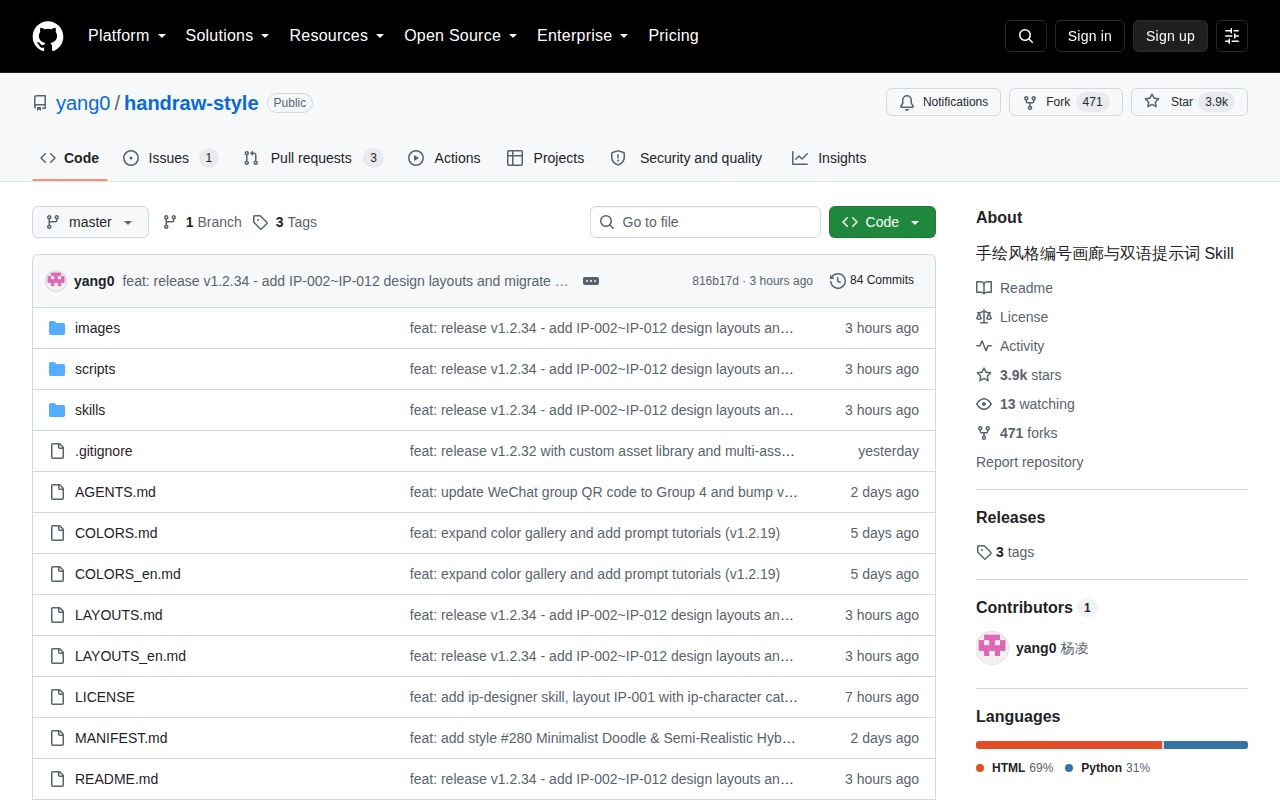Click the Go to file search field

click(x=705, y=222)
